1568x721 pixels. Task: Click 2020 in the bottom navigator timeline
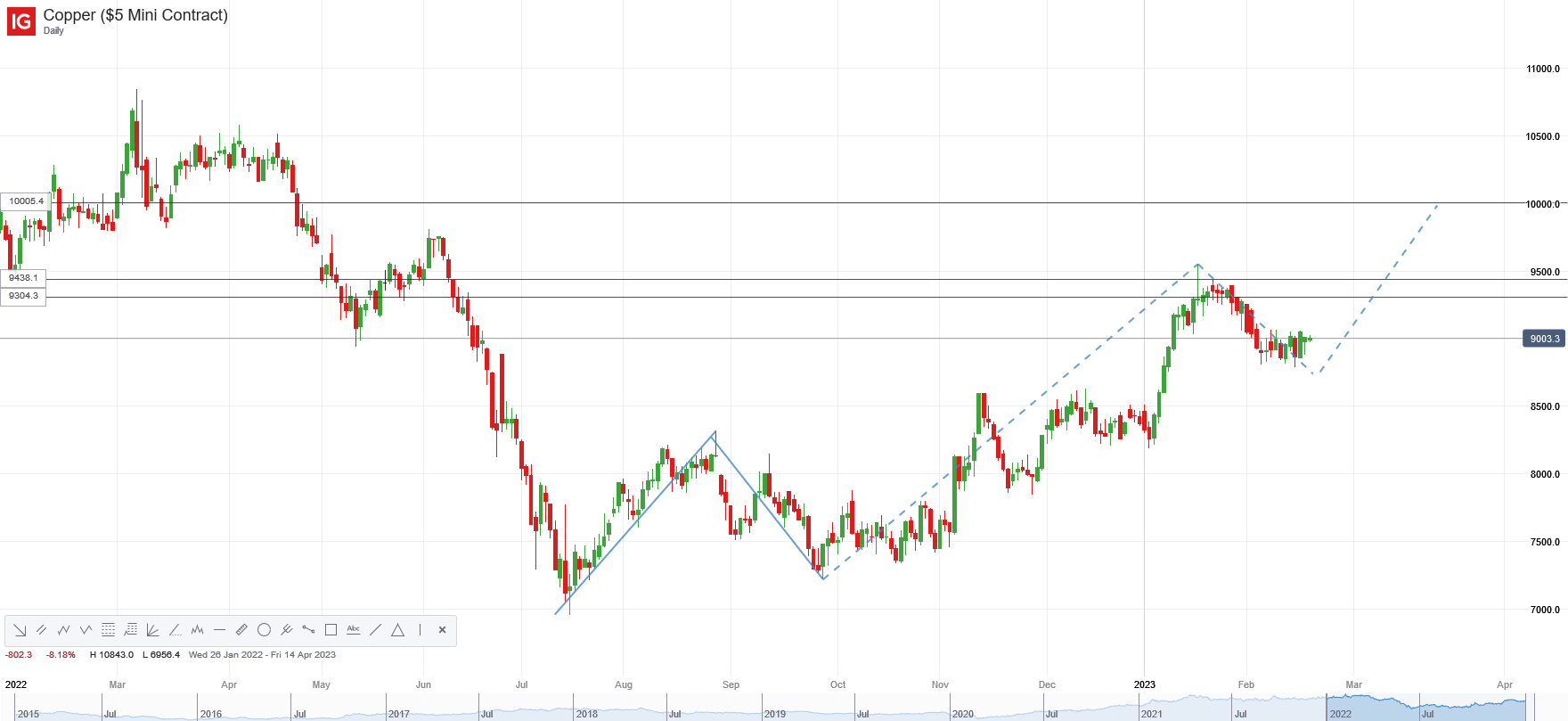(x=962, y=714)
